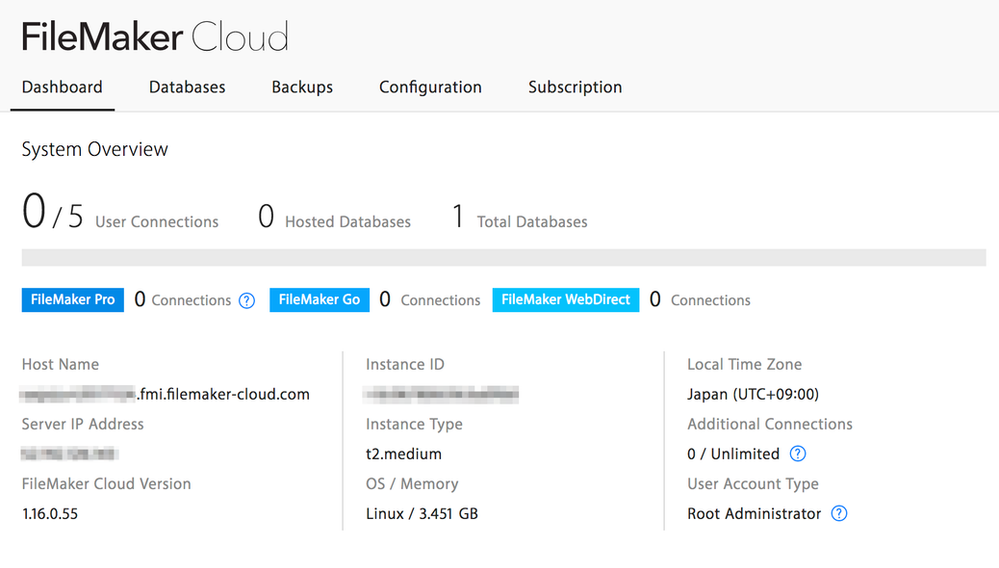Viewport: 999px width, 568px height.
Task: Click the user connections usage progress bar
Action: coord(503,257)
